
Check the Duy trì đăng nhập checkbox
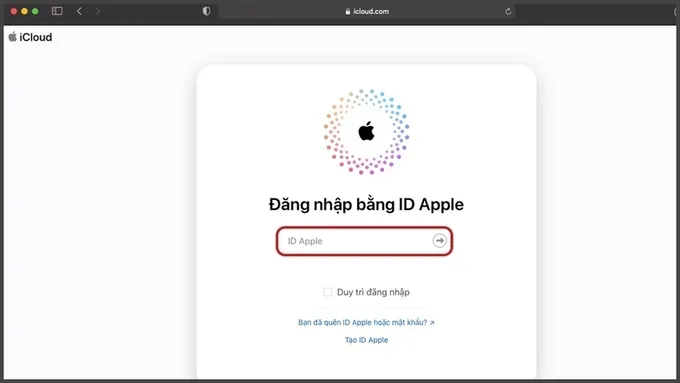327,292
